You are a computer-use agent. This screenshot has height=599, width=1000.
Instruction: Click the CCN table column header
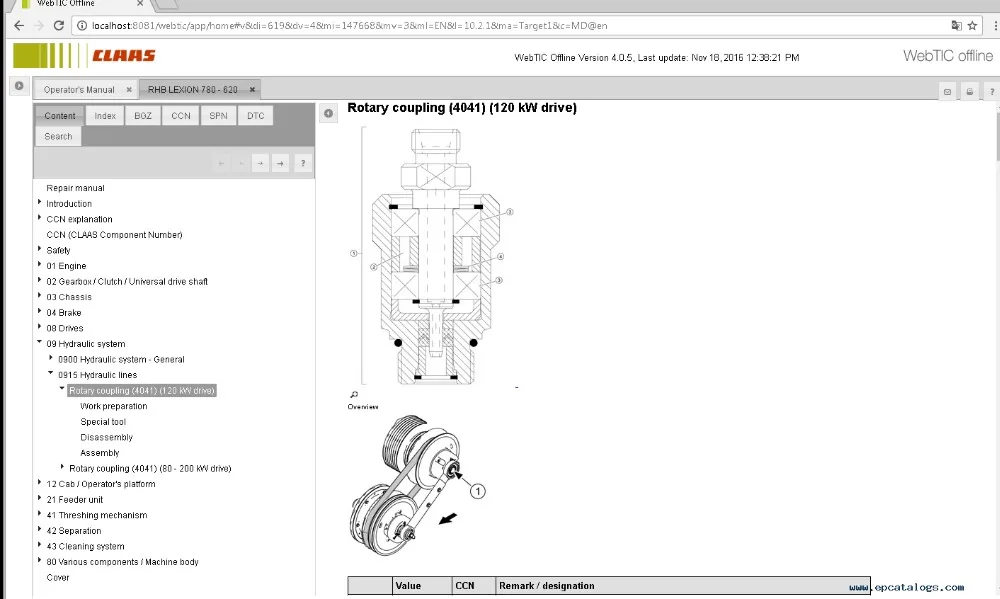click(x=473, y=586)
